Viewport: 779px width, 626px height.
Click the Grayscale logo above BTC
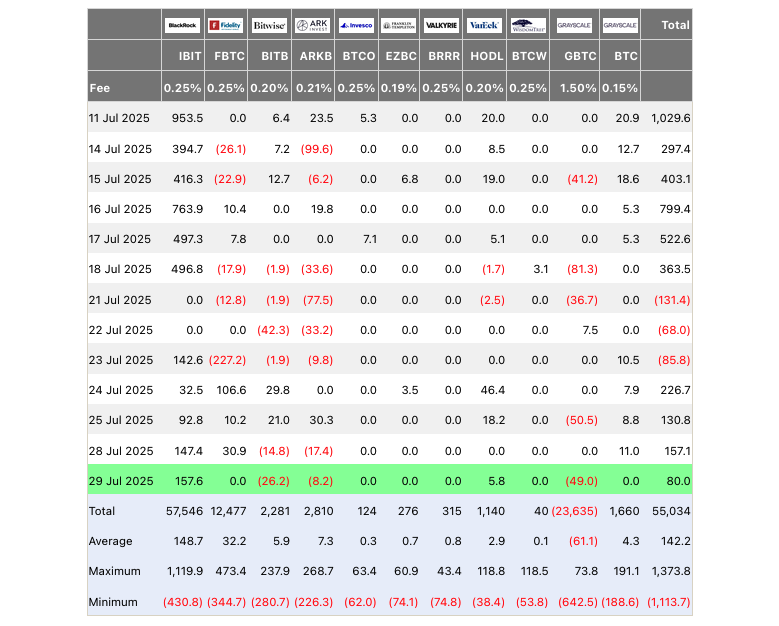620,25
